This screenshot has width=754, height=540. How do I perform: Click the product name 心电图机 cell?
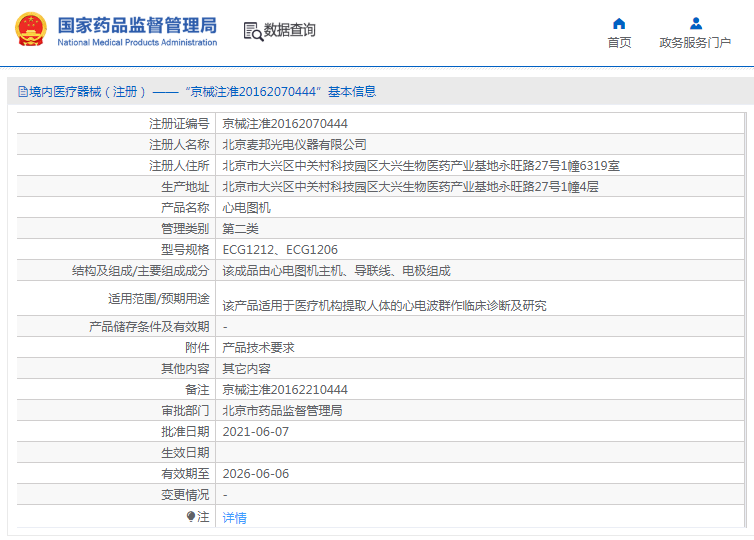pos(246,208)
